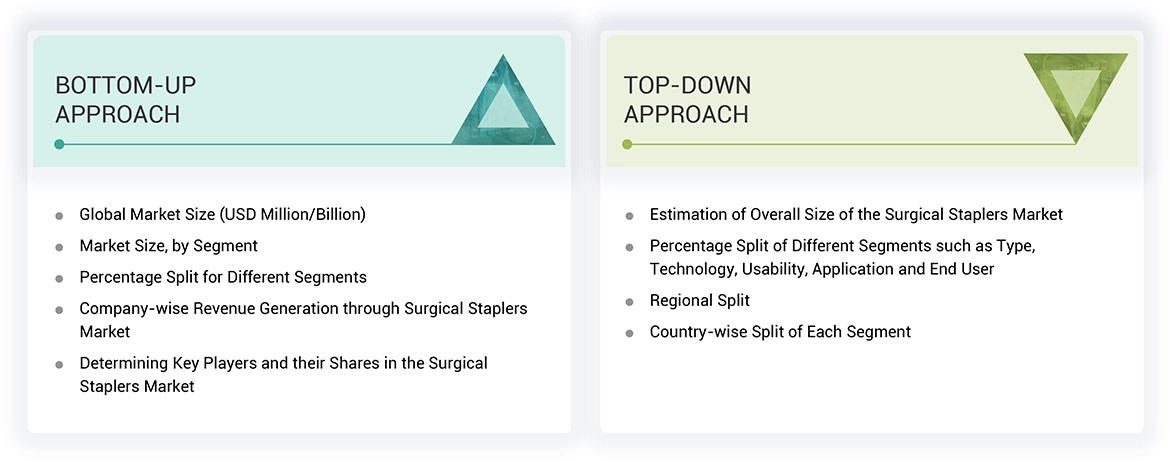Click the bullet beside Global Market Size
The height and width of the screenshot is (462, 1170).
pyautogui.click(x=60, y=215)
